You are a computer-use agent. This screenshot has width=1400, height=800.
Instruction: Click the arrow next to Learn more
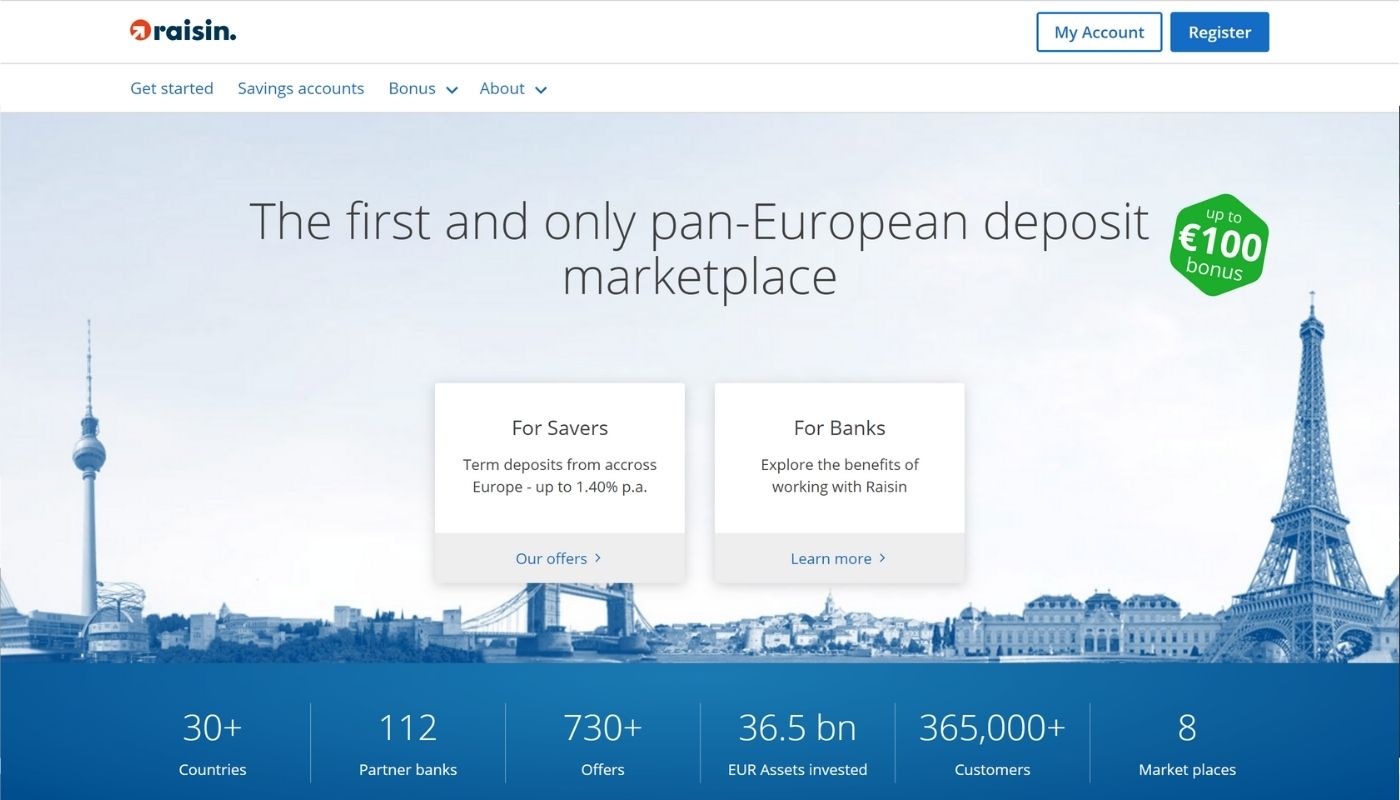(x=882, y=558)
